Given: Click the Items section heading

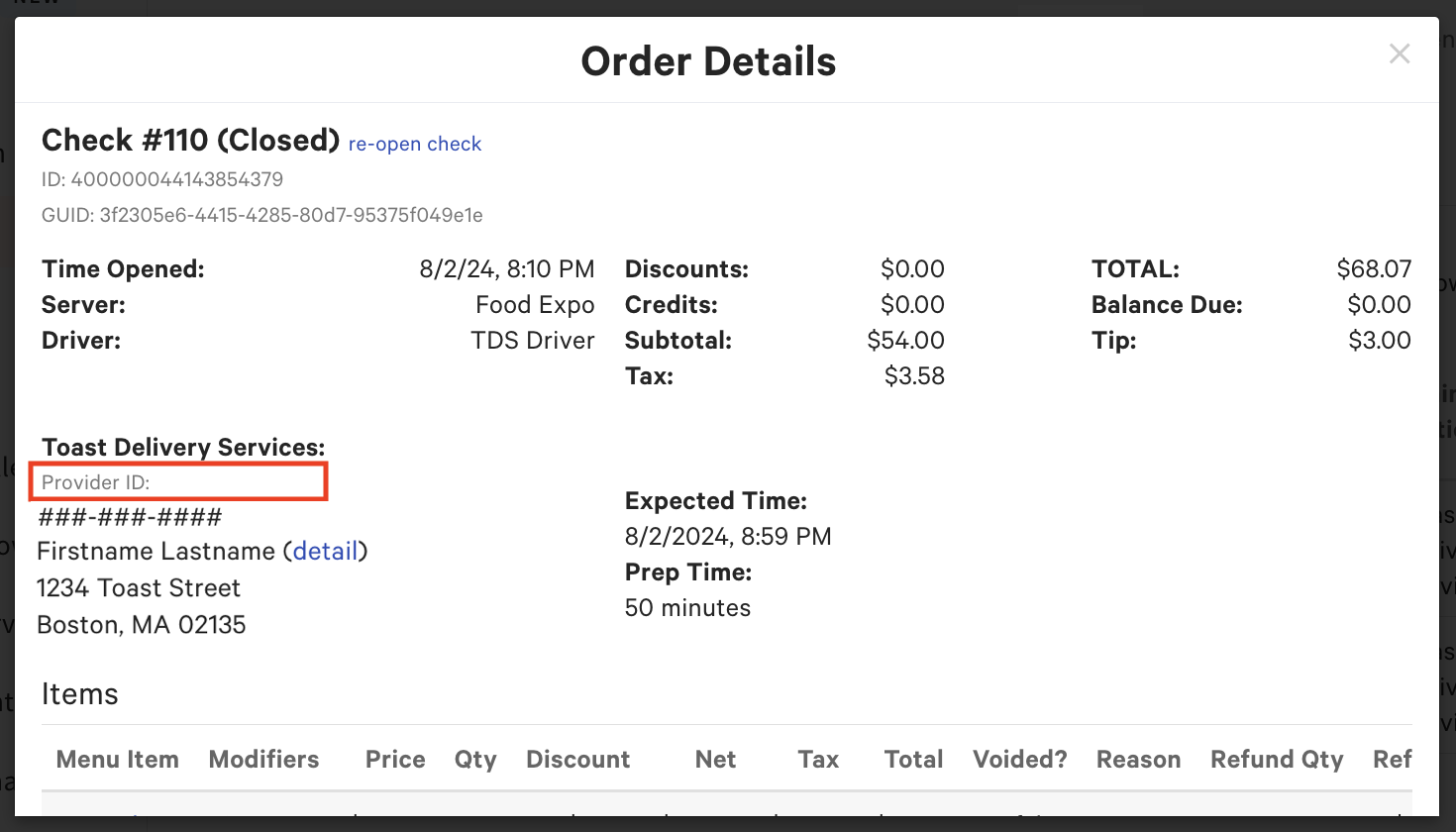Looking at the screenshot, I should click(79, 693).
